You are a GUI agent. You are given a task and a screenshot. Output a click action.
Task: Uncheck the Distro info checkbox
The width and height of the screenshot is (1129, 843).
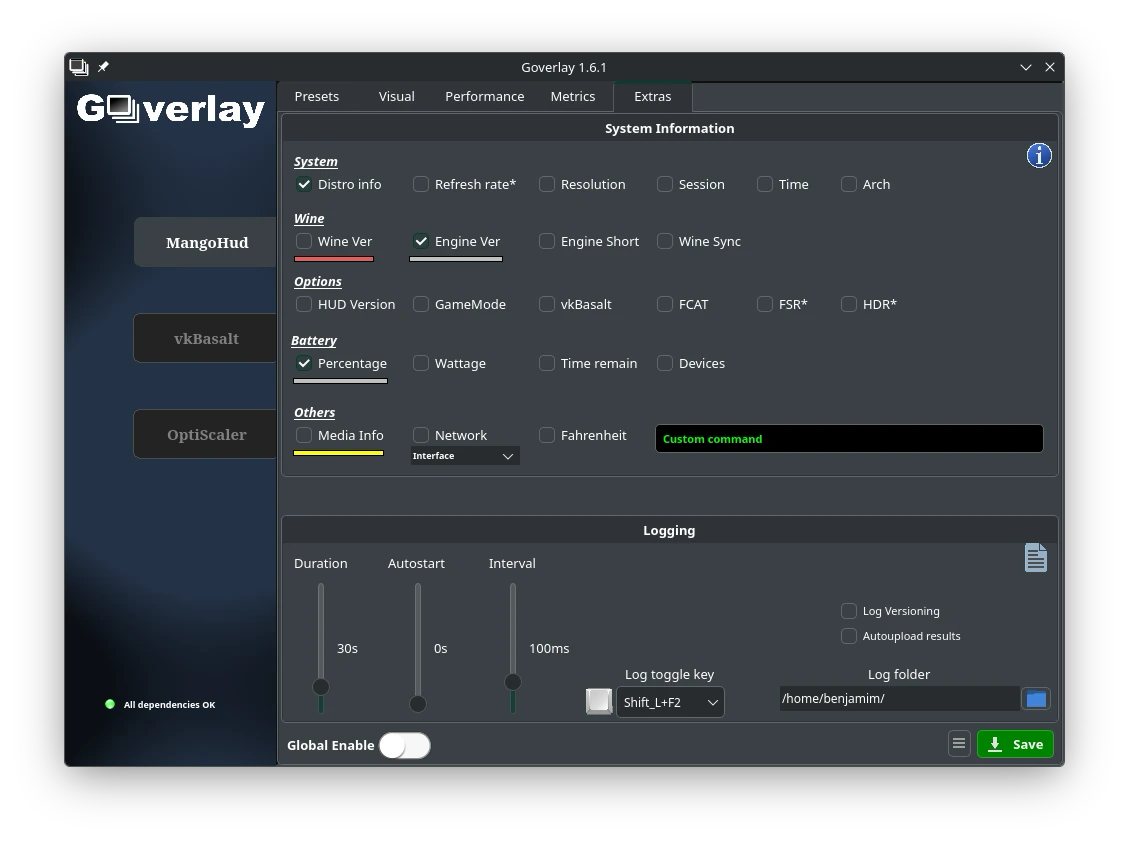click(304, 184)
